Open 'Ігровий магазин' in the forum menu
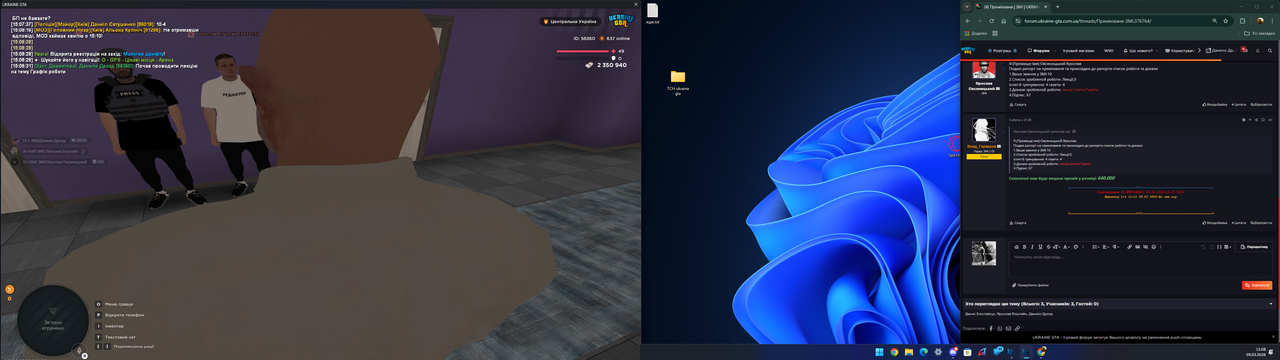The image size is (1280, 360). [x=1078, y=50]
